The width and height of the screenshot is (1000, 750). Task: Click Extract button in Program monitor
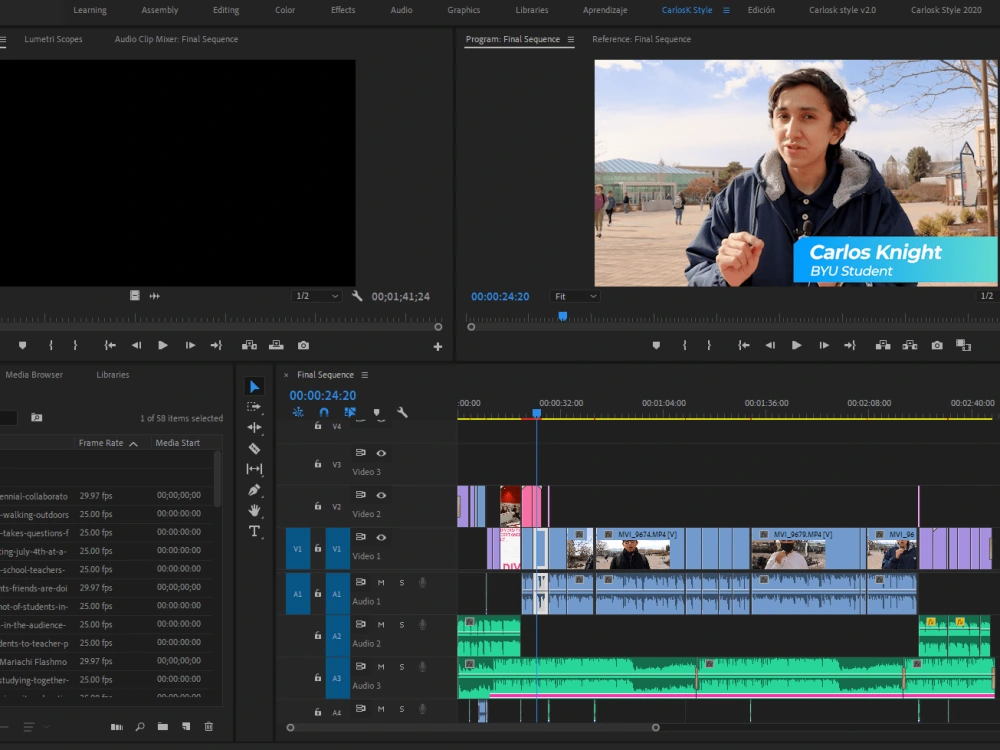click(x=910, y=345)
